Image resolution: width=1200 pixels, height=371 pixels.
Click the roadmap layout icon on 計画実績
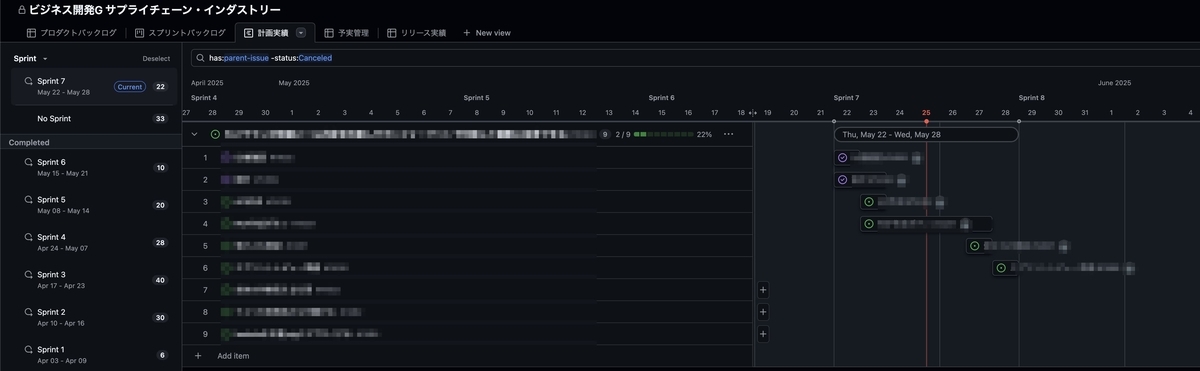(x=249, y=33)
